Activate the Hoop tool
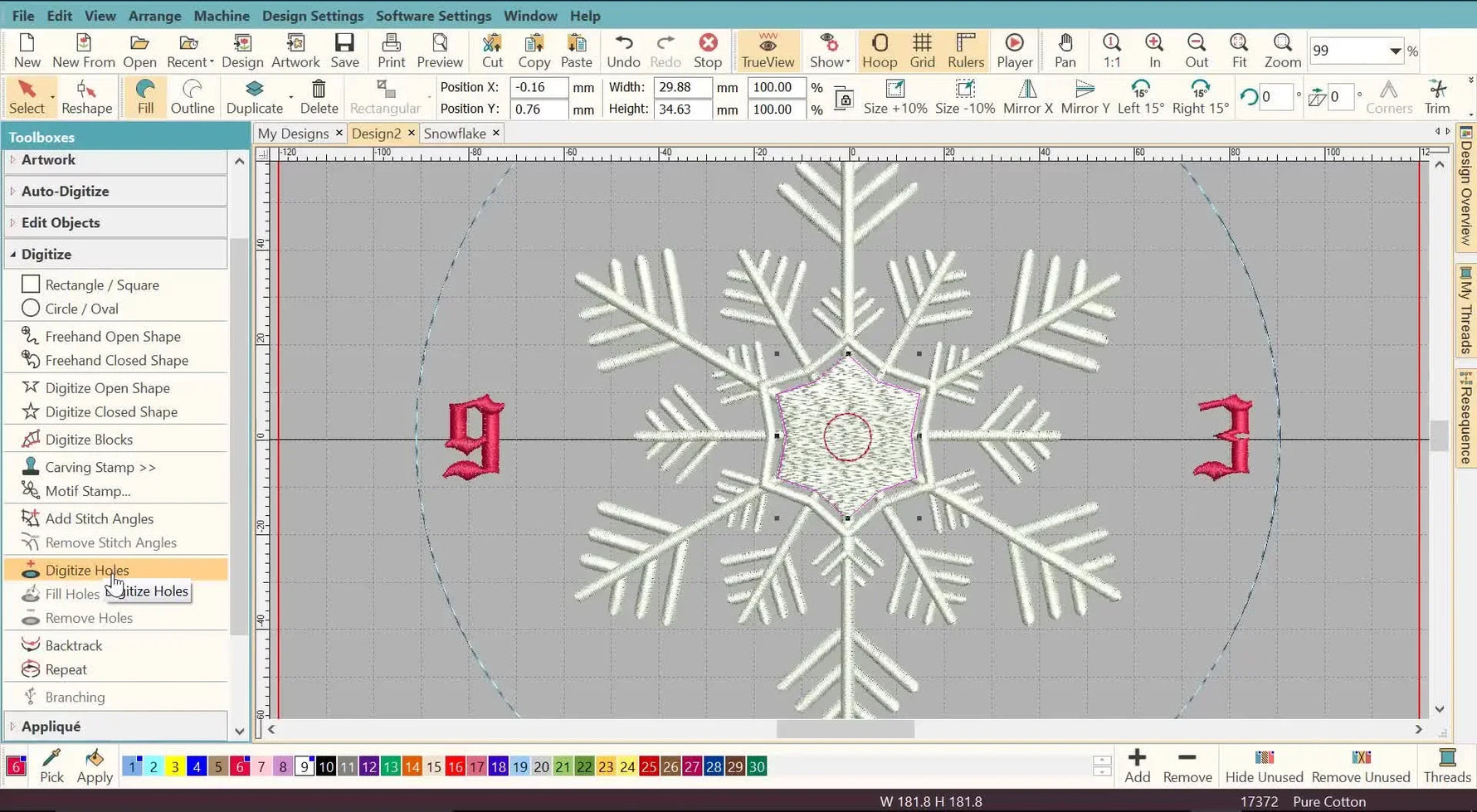This screenshot has height=812, width=1477. pyautogui.click(x=879, y=50)
